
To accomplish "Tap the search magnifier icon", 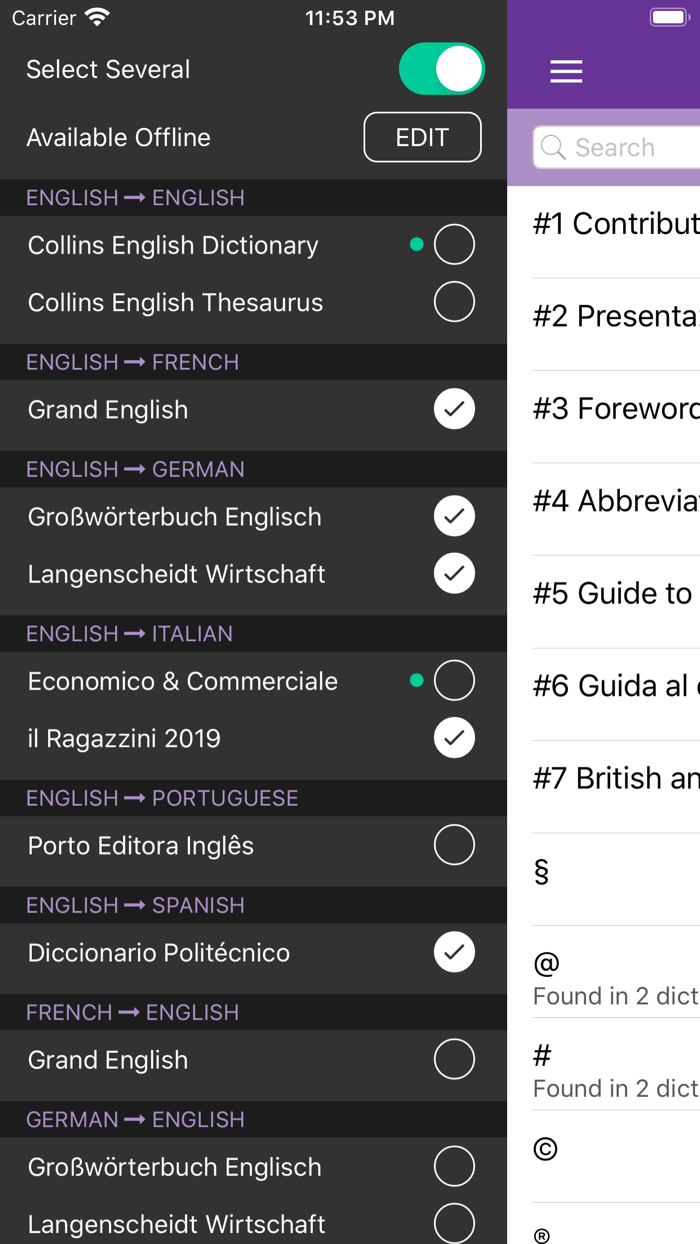I will [551, 147].
